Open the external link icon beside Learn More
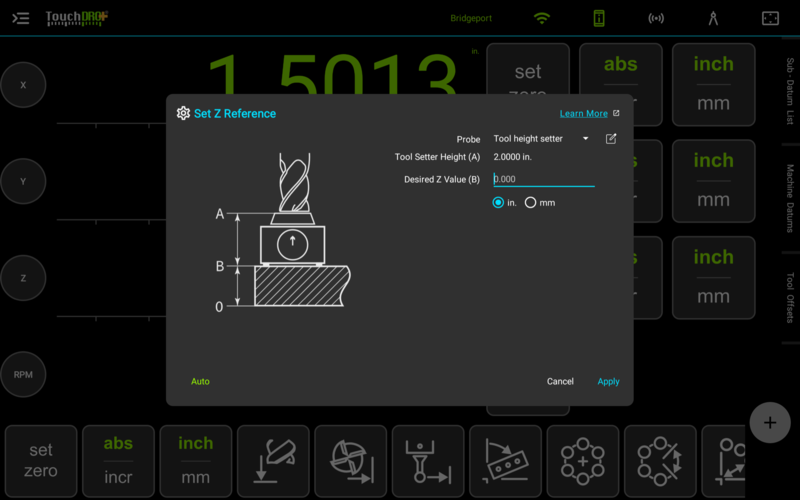Screen dimensions: 800x500 click(616, 113)
